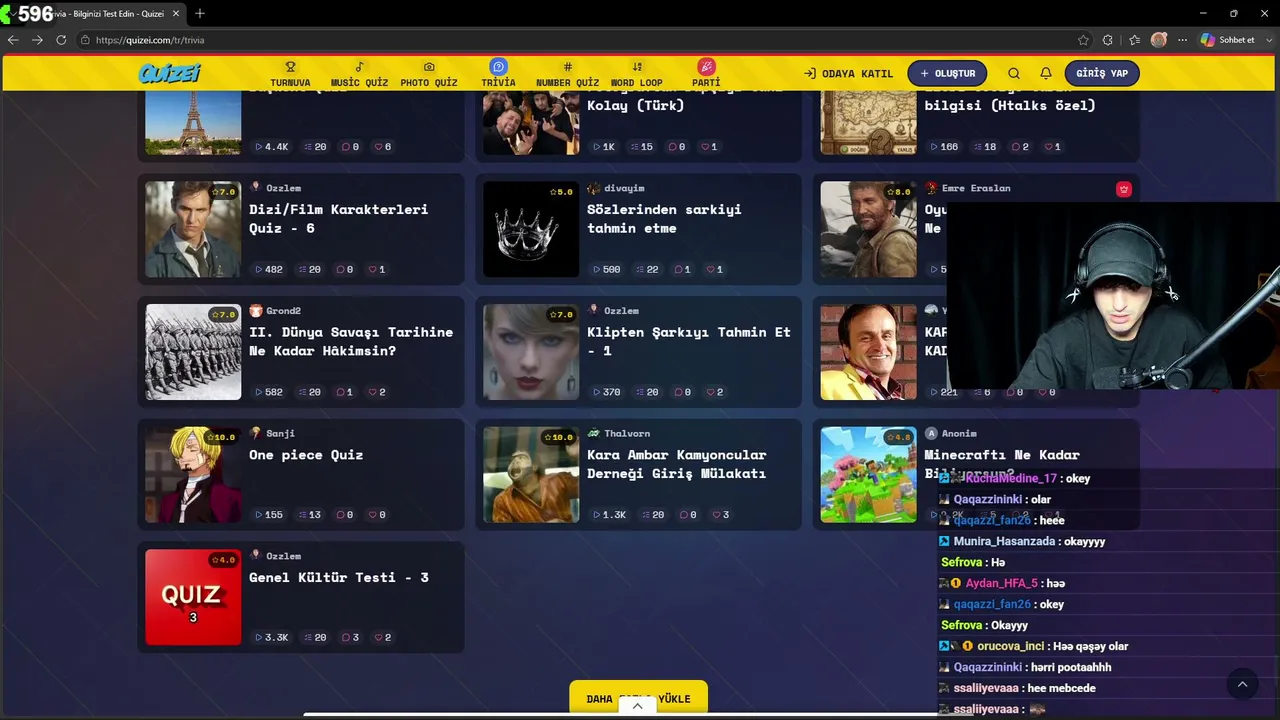Viewport: 1280px width, 720px height.
Task: Open Sözlerinden sarkiyi tahmin etme quiz
Action: click(x=664, y=218)
